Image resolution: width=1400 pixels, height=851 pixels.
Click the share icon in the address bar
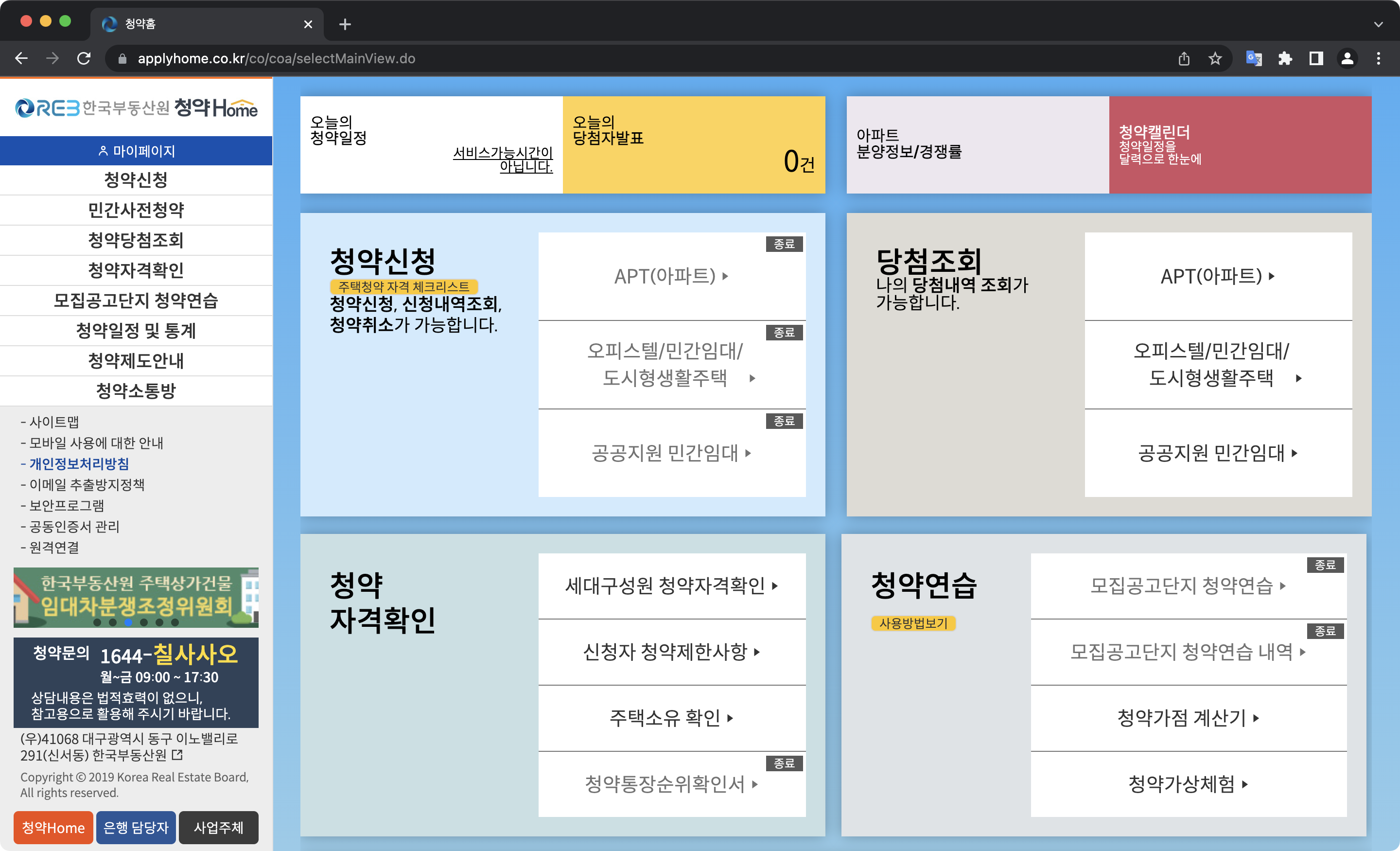click(1184, 58)
